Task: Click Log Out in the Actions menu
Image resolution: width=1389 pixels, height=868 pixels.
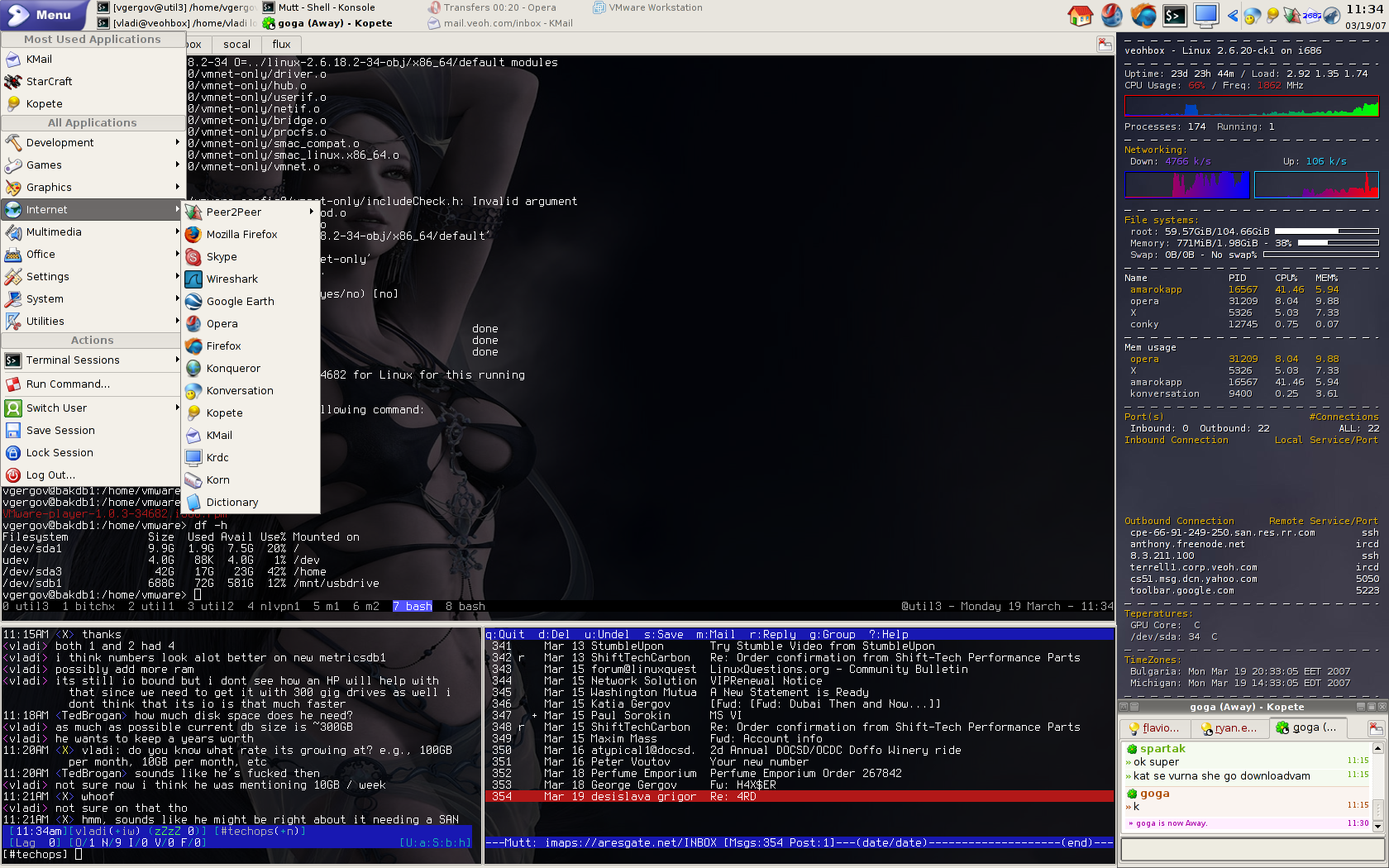Action: point(50,475)
